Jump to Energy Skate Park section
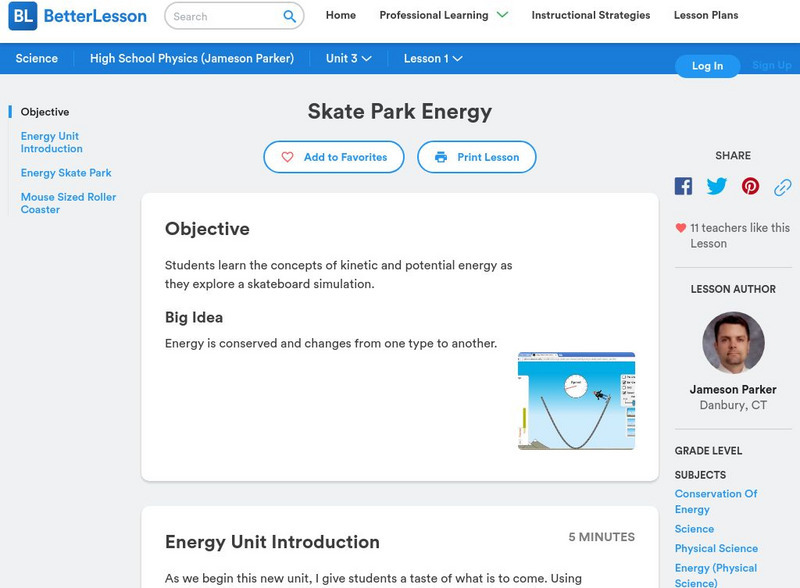800x588 pixels. click(x=66, y=173)
